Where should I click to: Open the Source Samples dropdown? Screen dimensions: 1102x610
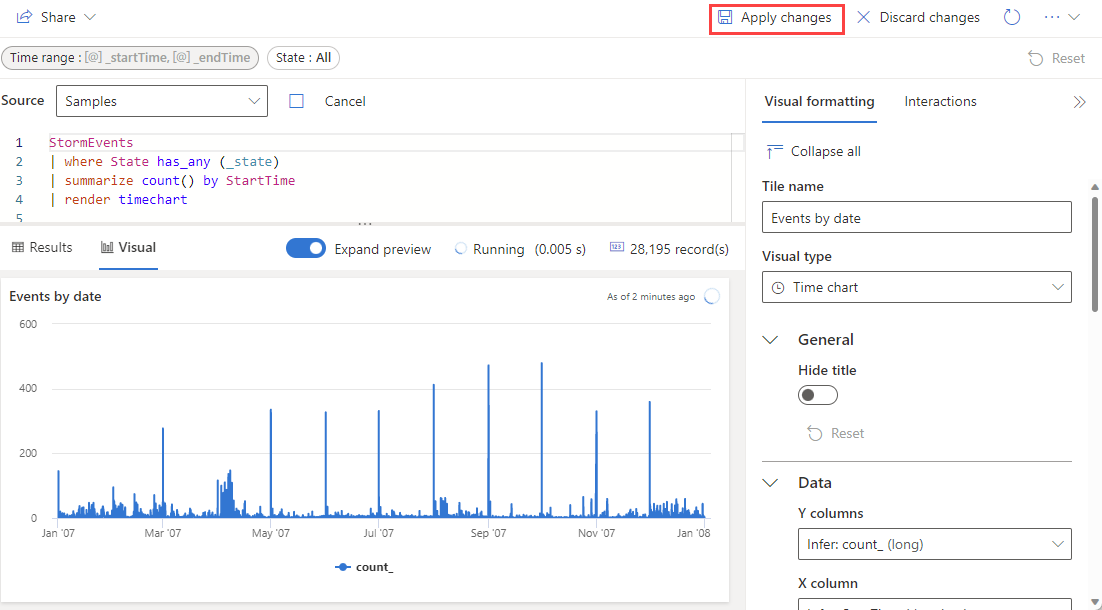[x=161, y=101]
